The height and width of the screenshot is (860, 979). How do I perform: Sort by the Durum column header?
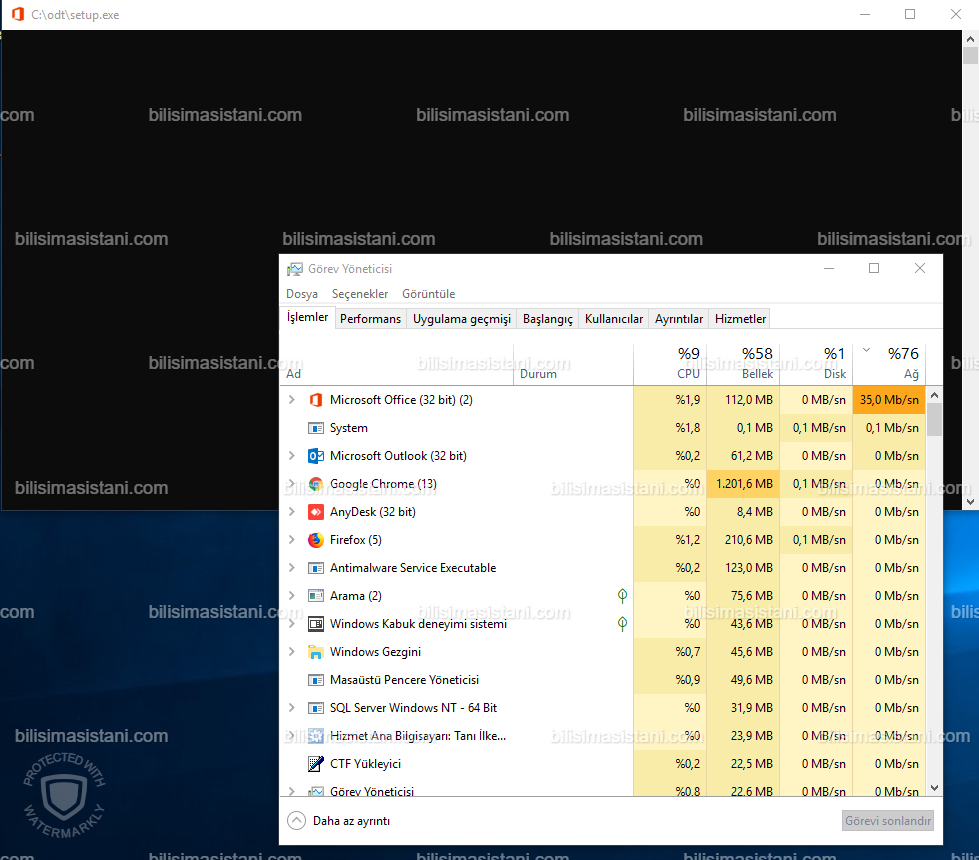pyautogui.click(x=573, y=365)
